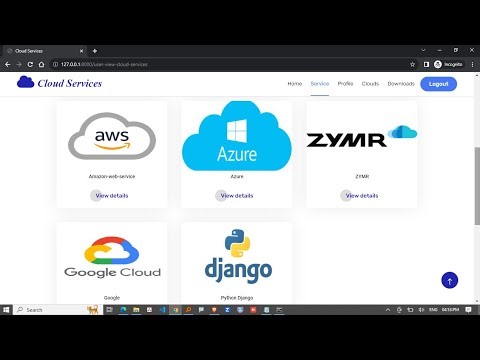The height and width of the screenshot is (360, 480).
Task: Click the taskbar Search box
Action: (x=57, y=310)
